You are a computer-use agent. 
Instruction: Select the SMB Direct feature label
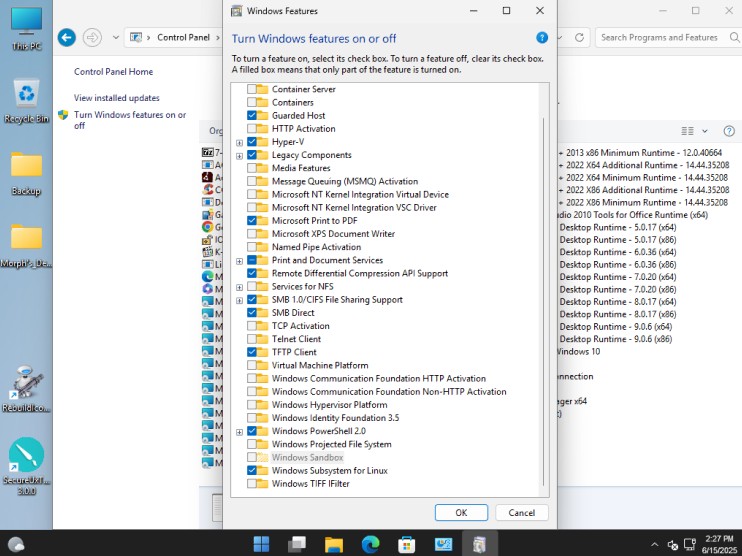pos(293,313)
